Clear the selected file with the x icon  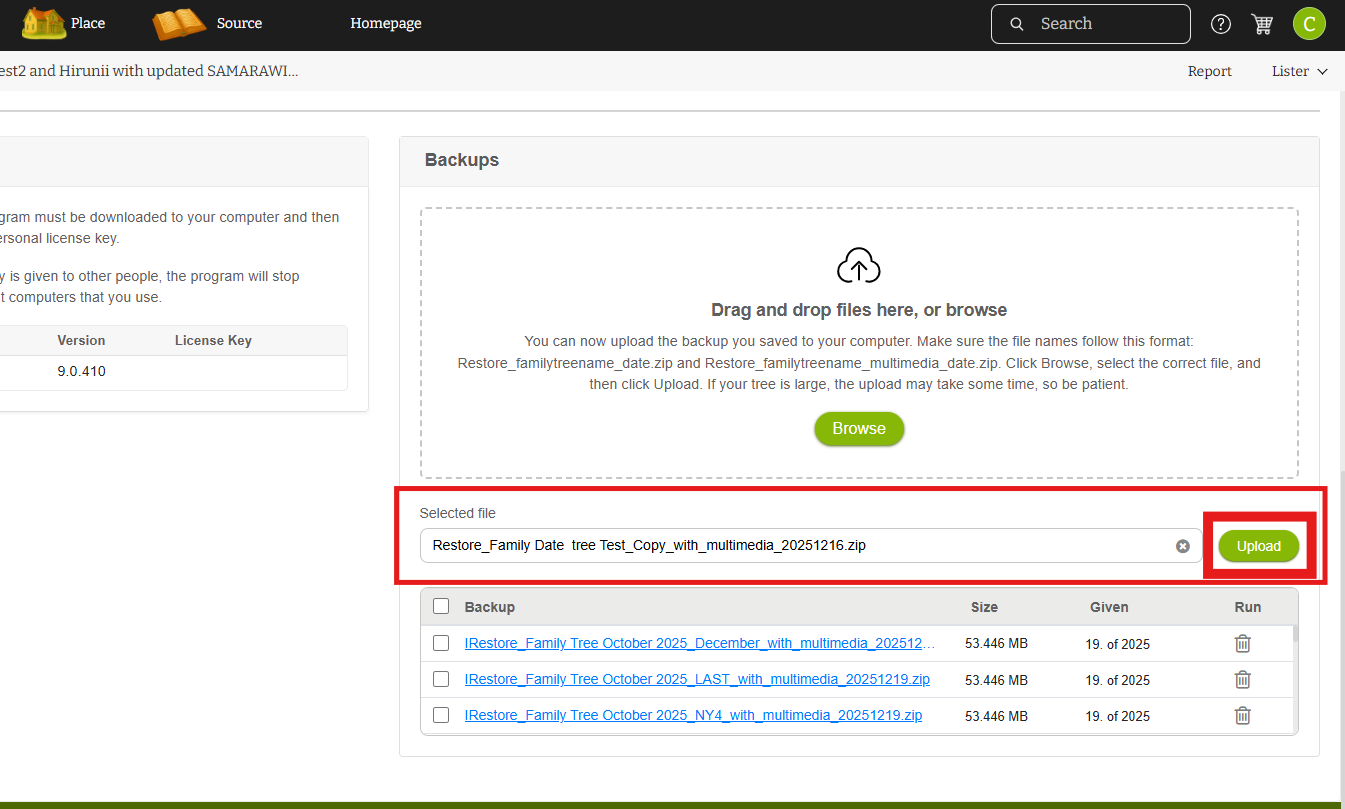(1182, 546)
